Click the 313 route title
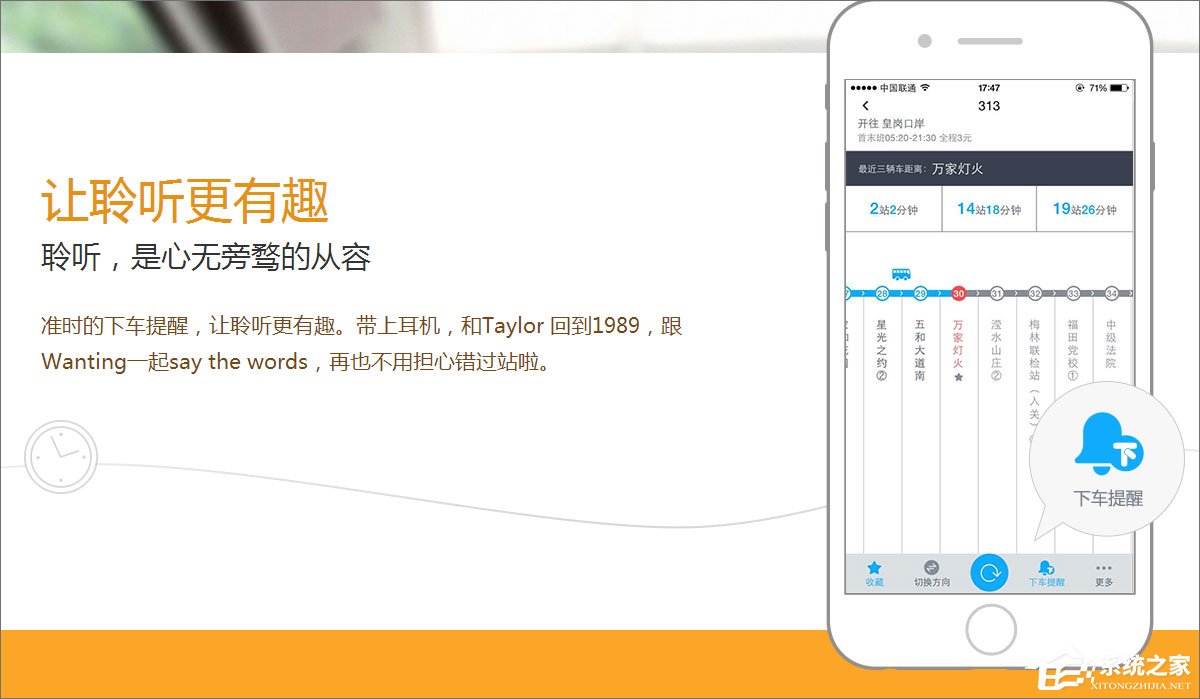This screenshot has height=699, width=1200. click(x=989, y=106)
